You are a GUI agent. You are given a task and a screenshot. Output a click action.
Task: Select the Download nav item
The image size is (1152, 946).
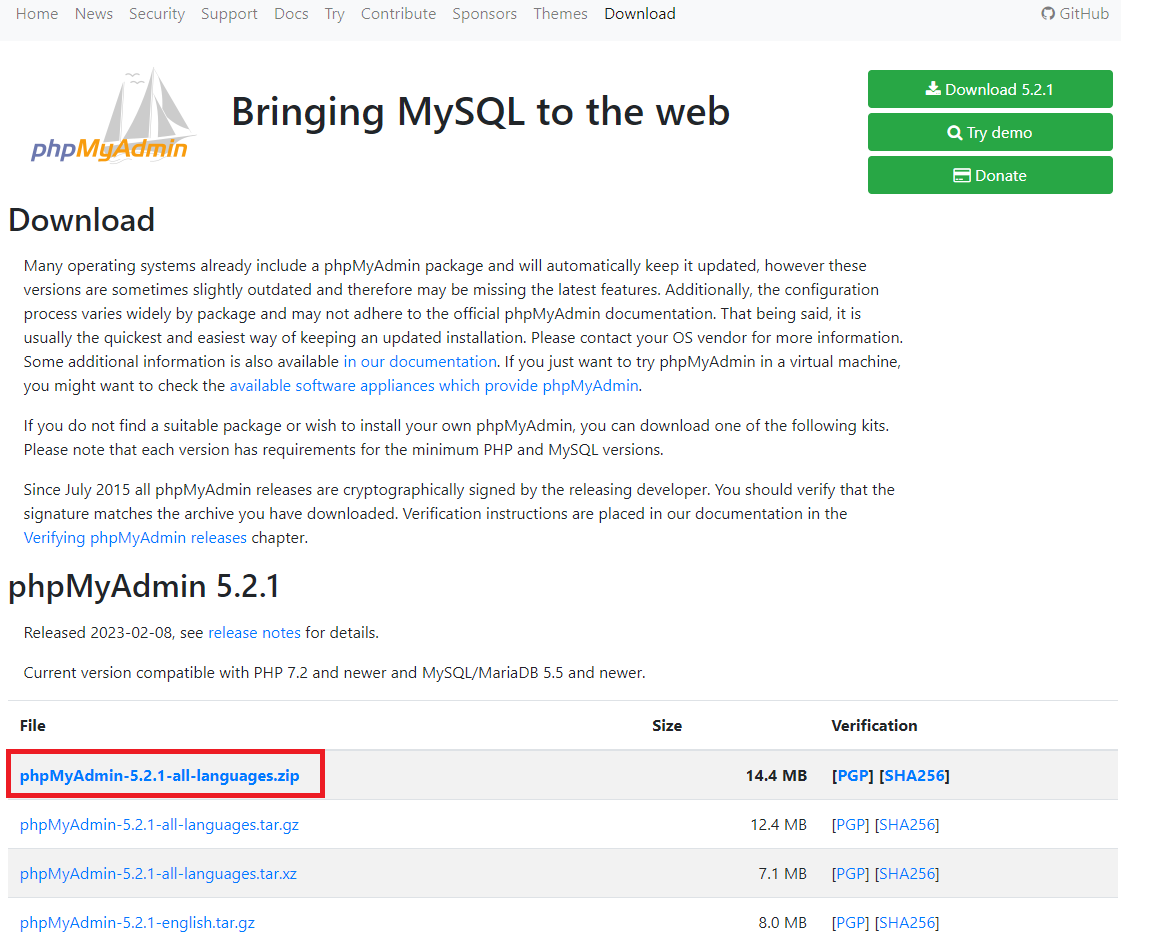pos(640,13)
